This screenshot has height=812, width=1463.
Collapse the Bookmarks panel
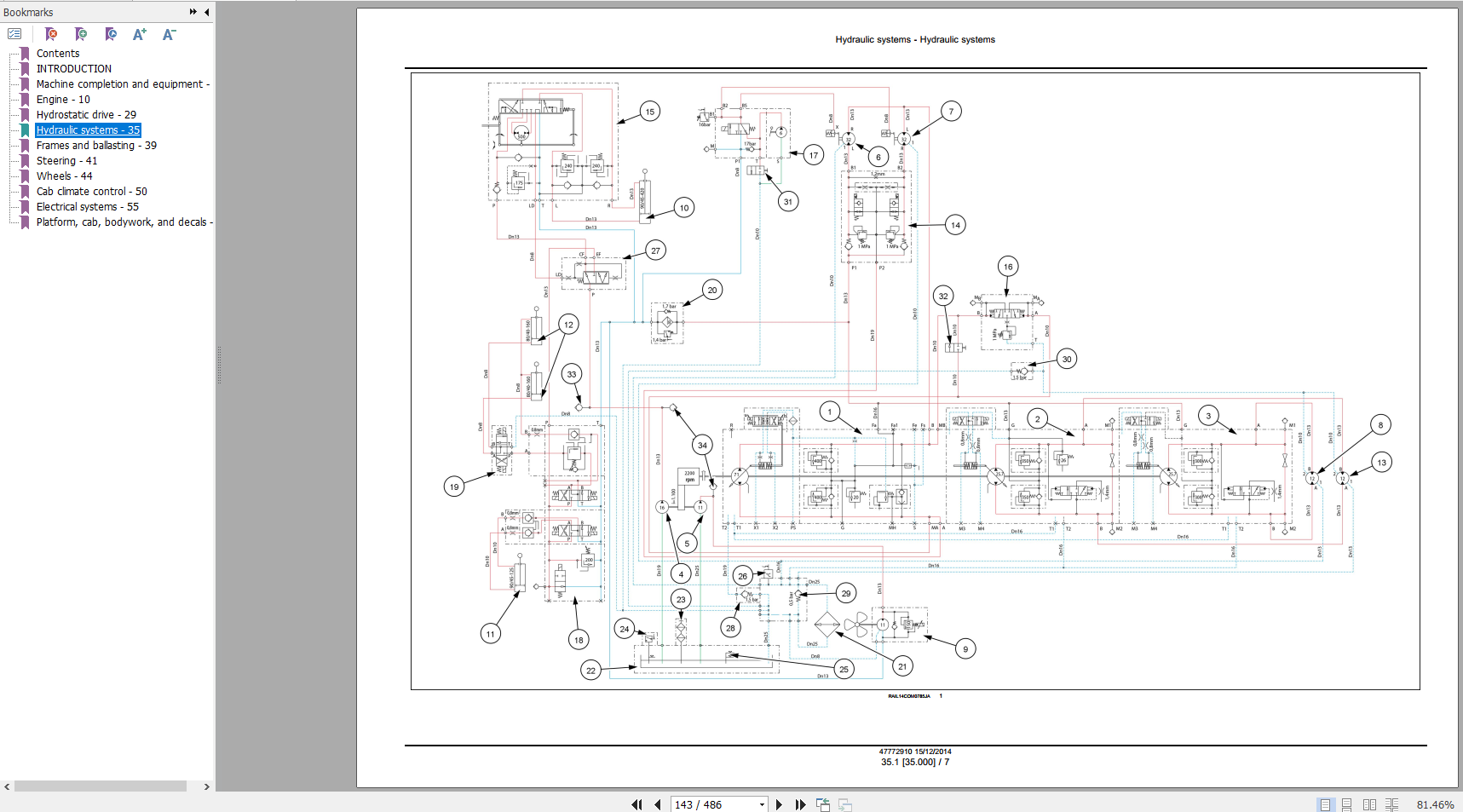[207, 12]
